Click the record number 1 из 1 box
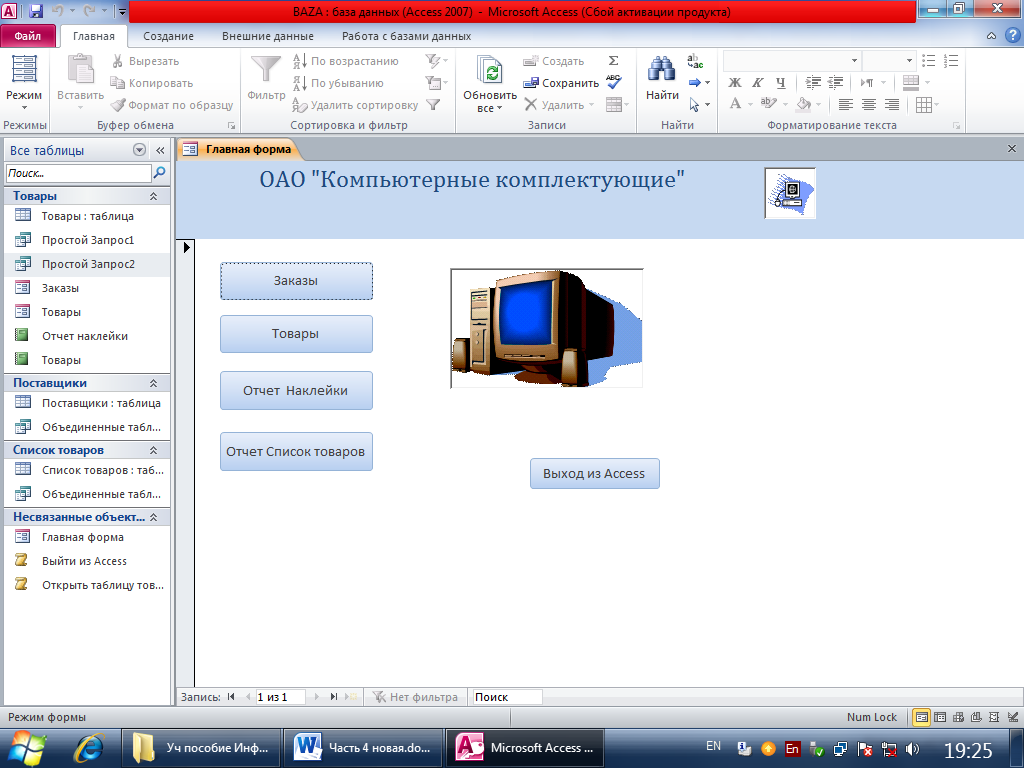This screenshot has width=1024, height=768. click(x=280, y=697)
